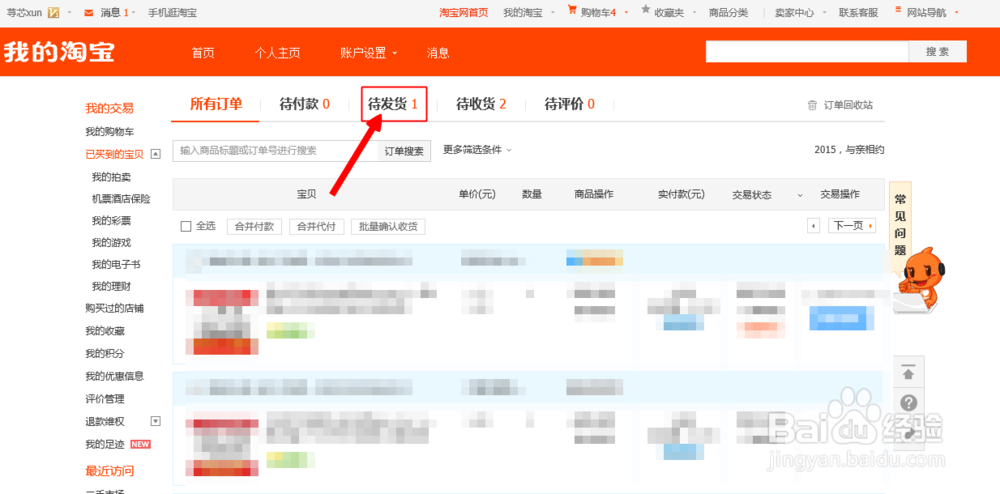
Task: Switch to the 待评价 tab
Action: coord(570,104)
